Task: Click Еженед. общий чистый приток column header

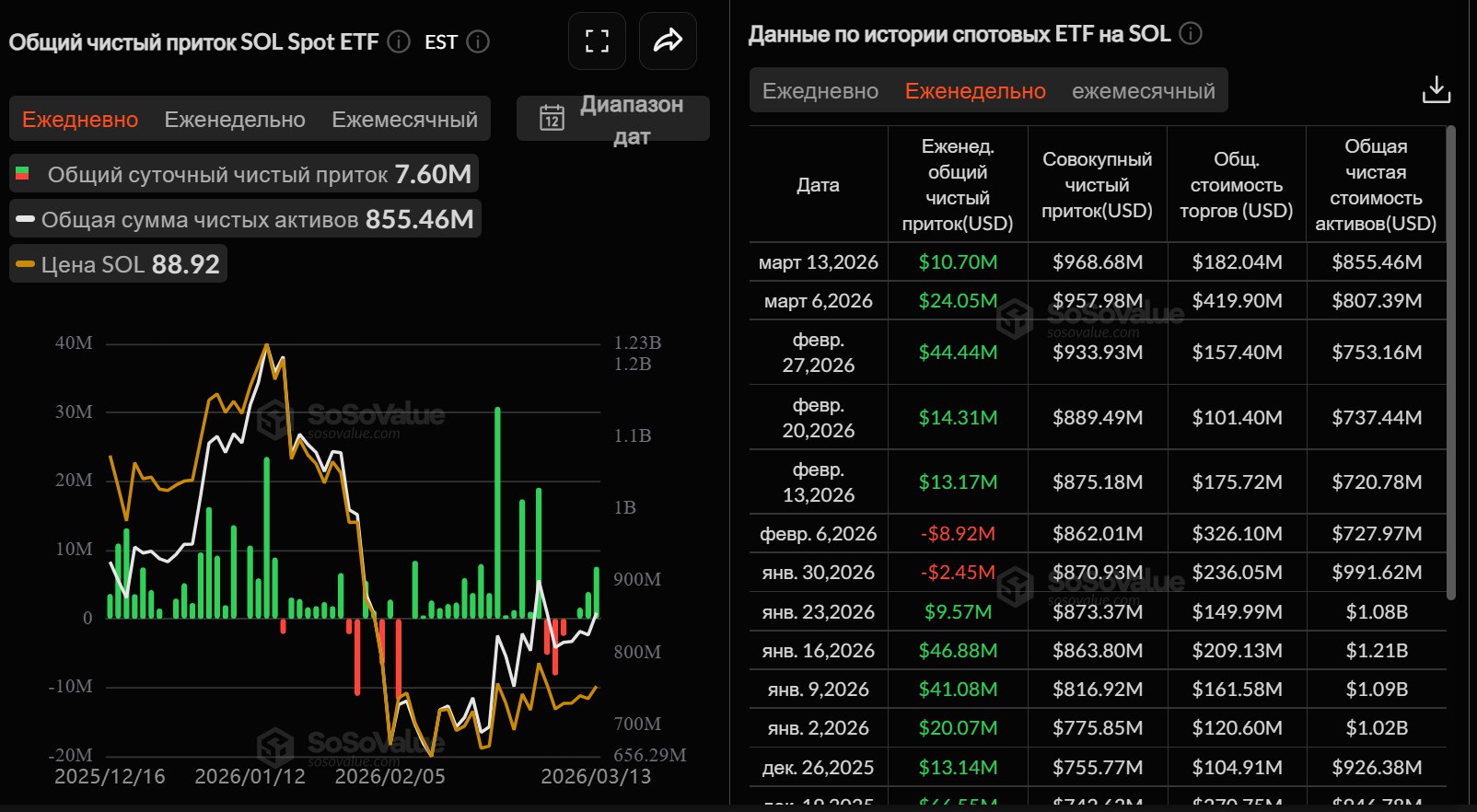Action: click(958, 185)
